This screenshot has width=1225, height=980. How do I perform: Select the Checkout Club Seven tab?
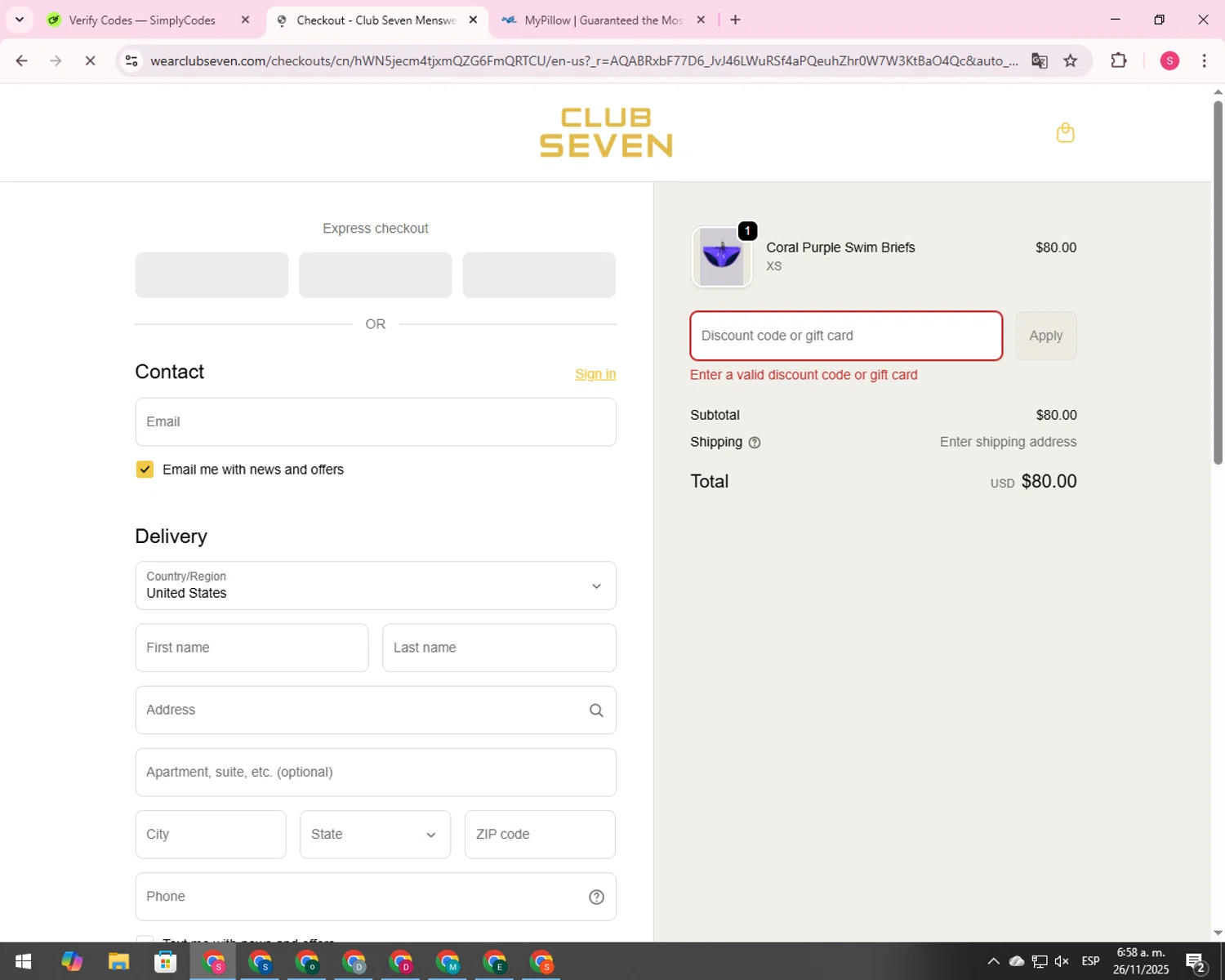click(x=376, y=20)
